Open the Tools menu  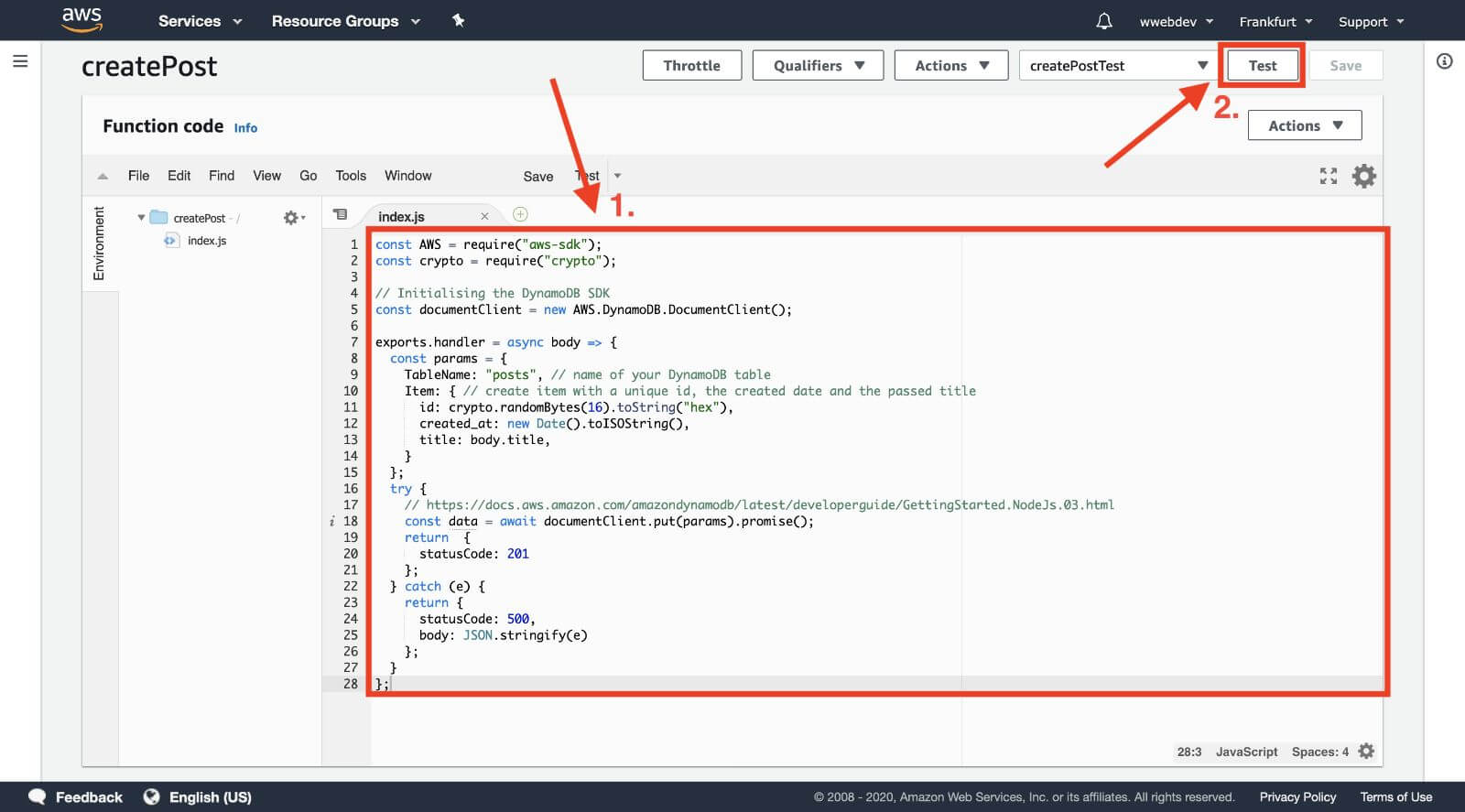pos(351,176)
